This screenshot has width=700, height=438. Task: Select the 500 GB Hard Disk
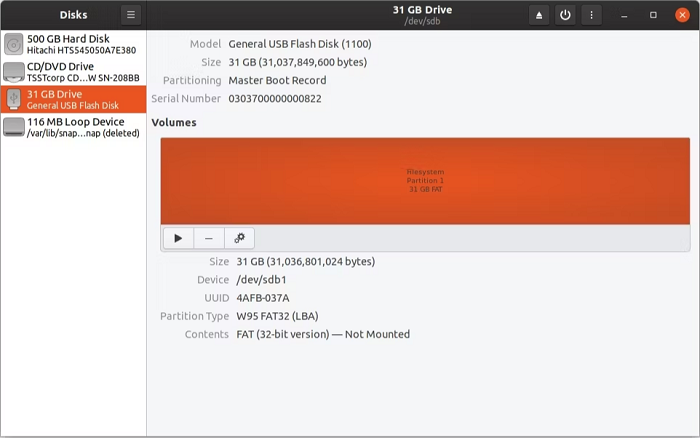[73, 44]
